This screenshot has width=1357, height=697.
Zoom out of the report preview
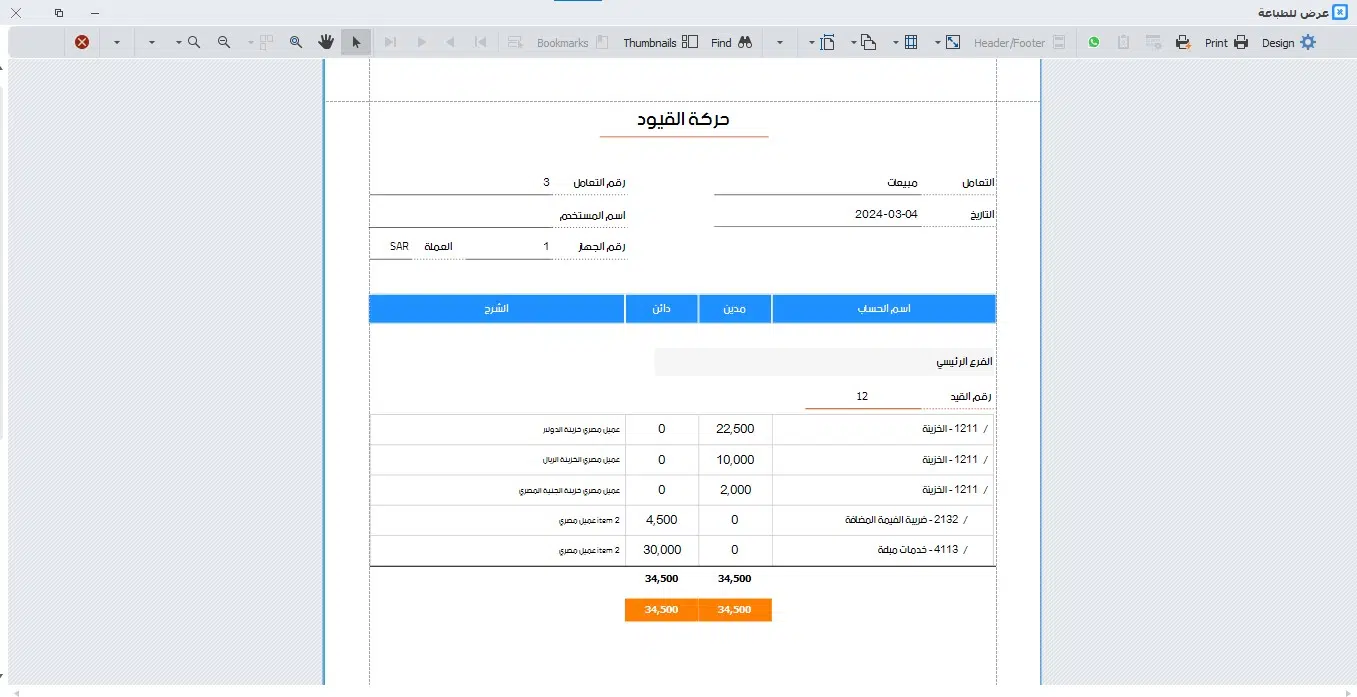(x=222, y=42)
